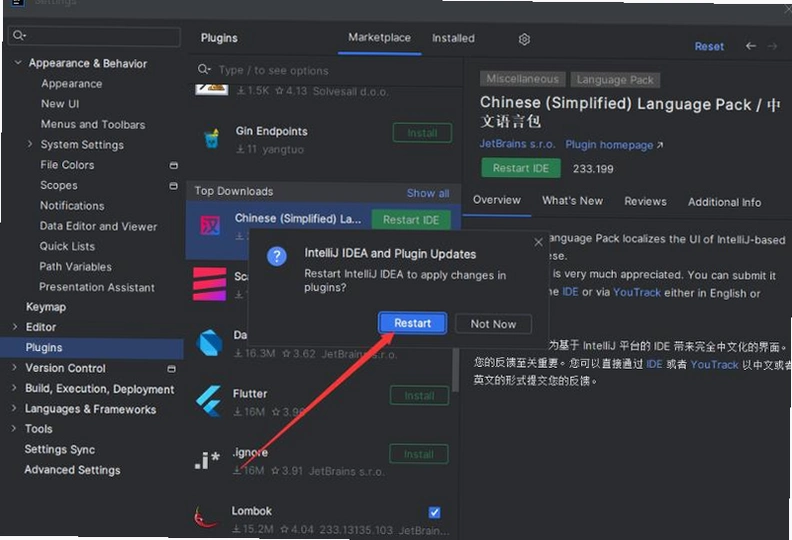
Task: Click the Language Pack tag
Action: click(615, 80)
